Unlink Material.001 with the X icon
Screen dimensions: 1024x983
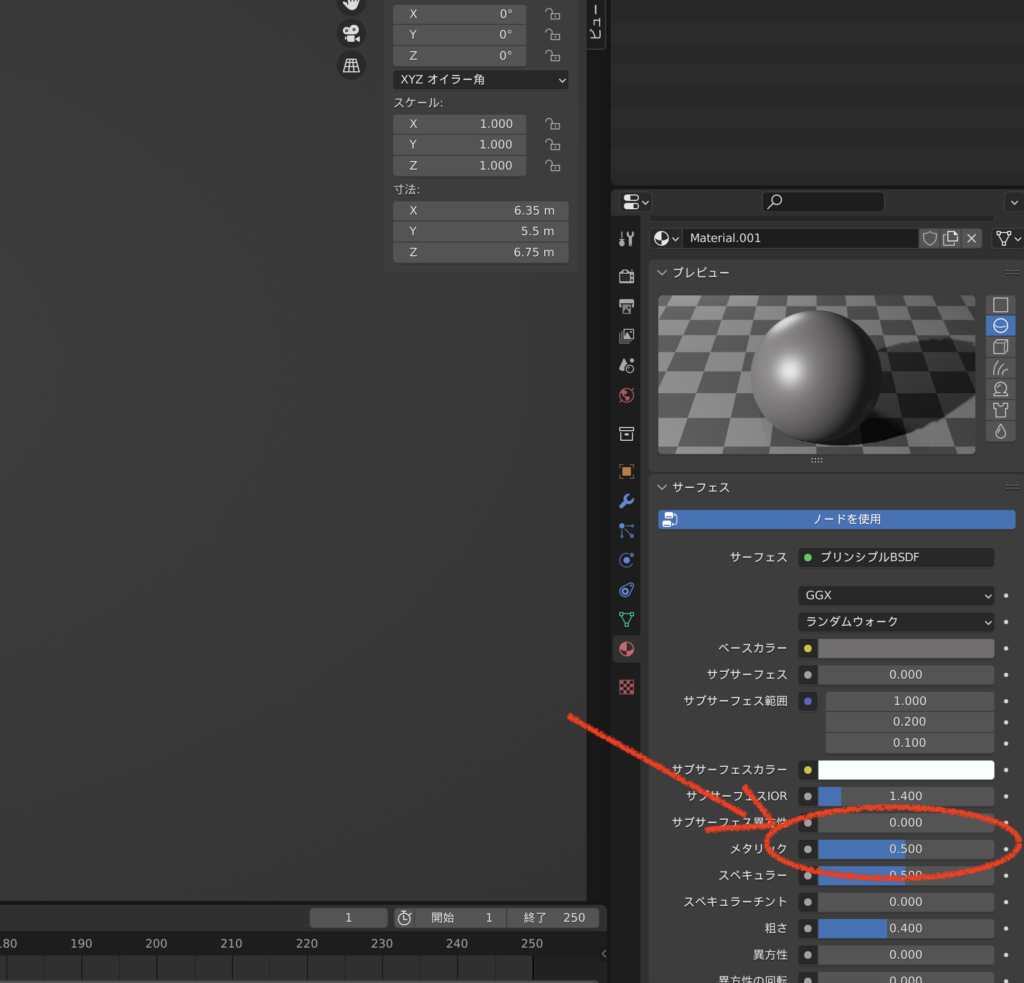click(x=972, y=238)
